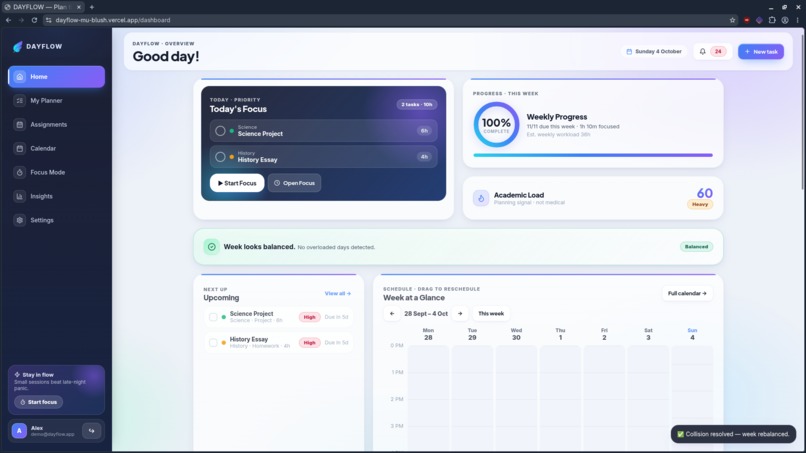Image resolution: width=806 pixels, height=453 pixels.
Task: Select Tue 29 column header
Action: (x=472, y=334)
